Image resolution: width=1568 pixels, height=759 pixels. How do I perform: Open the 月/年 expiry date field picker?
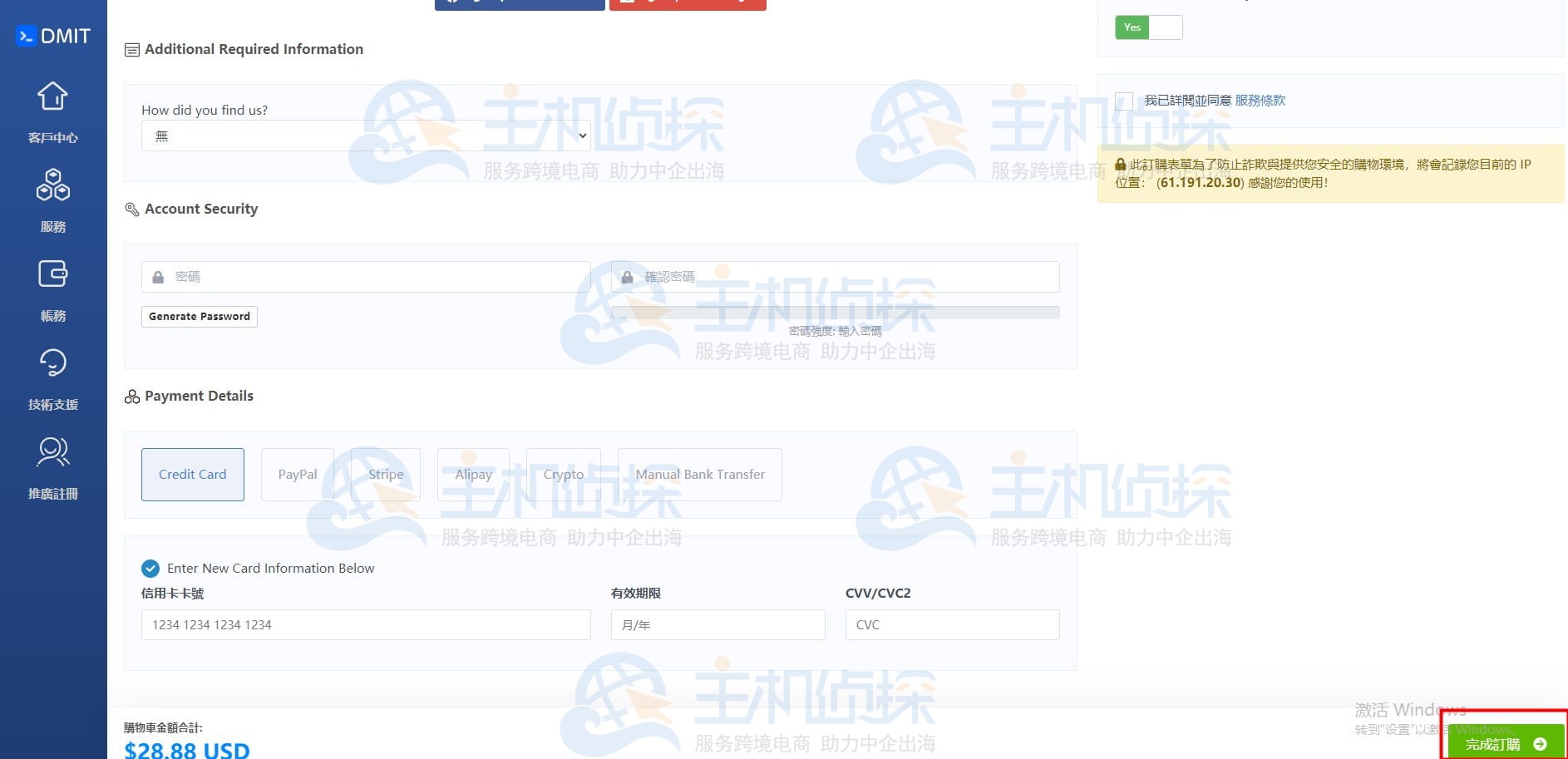717,624
